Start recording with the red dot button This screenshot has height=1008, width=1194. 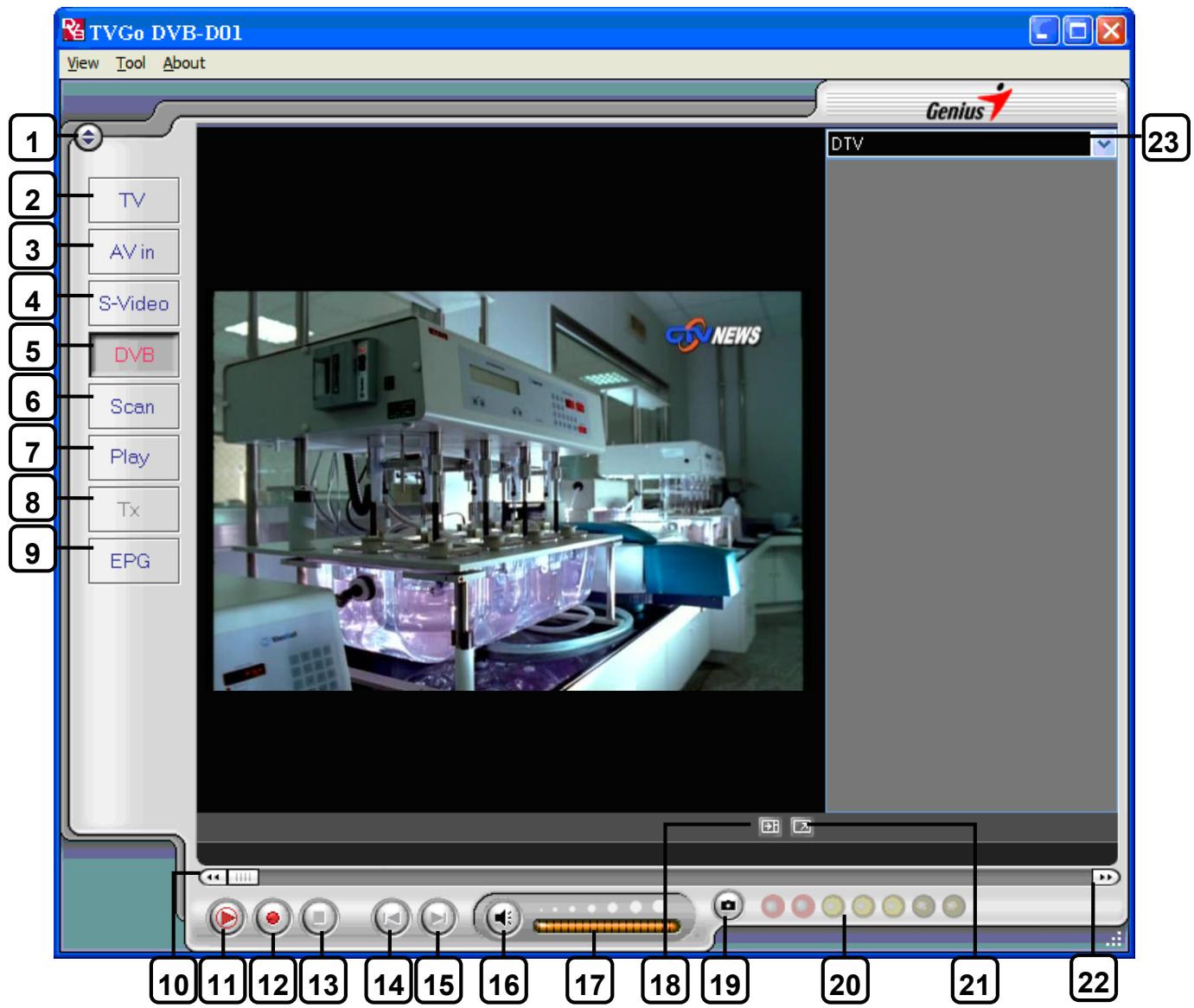(x=273, y=918)
